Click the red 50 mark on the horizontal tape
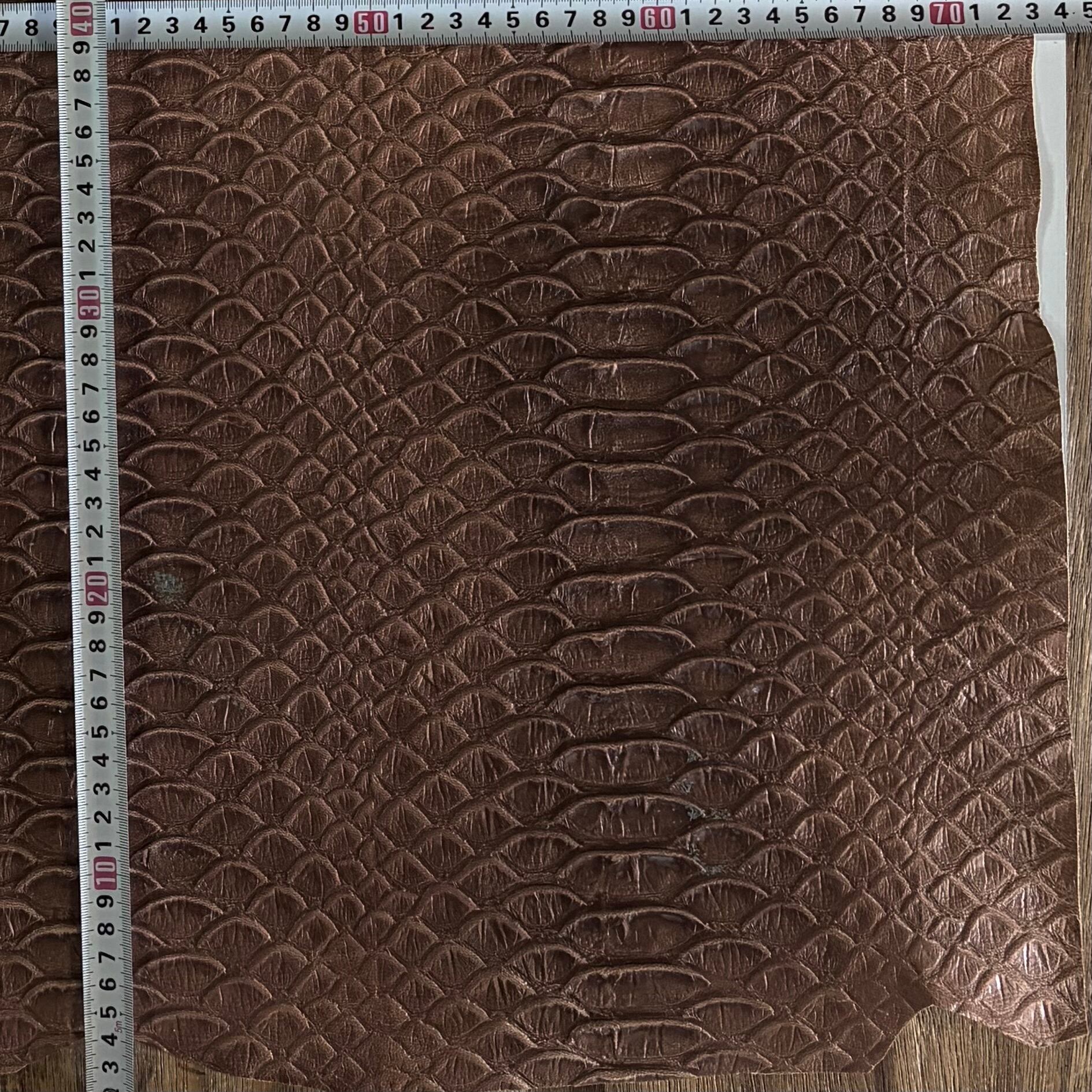The height and width of the screenshot is (1092, 1092). (x=371, y=22)
